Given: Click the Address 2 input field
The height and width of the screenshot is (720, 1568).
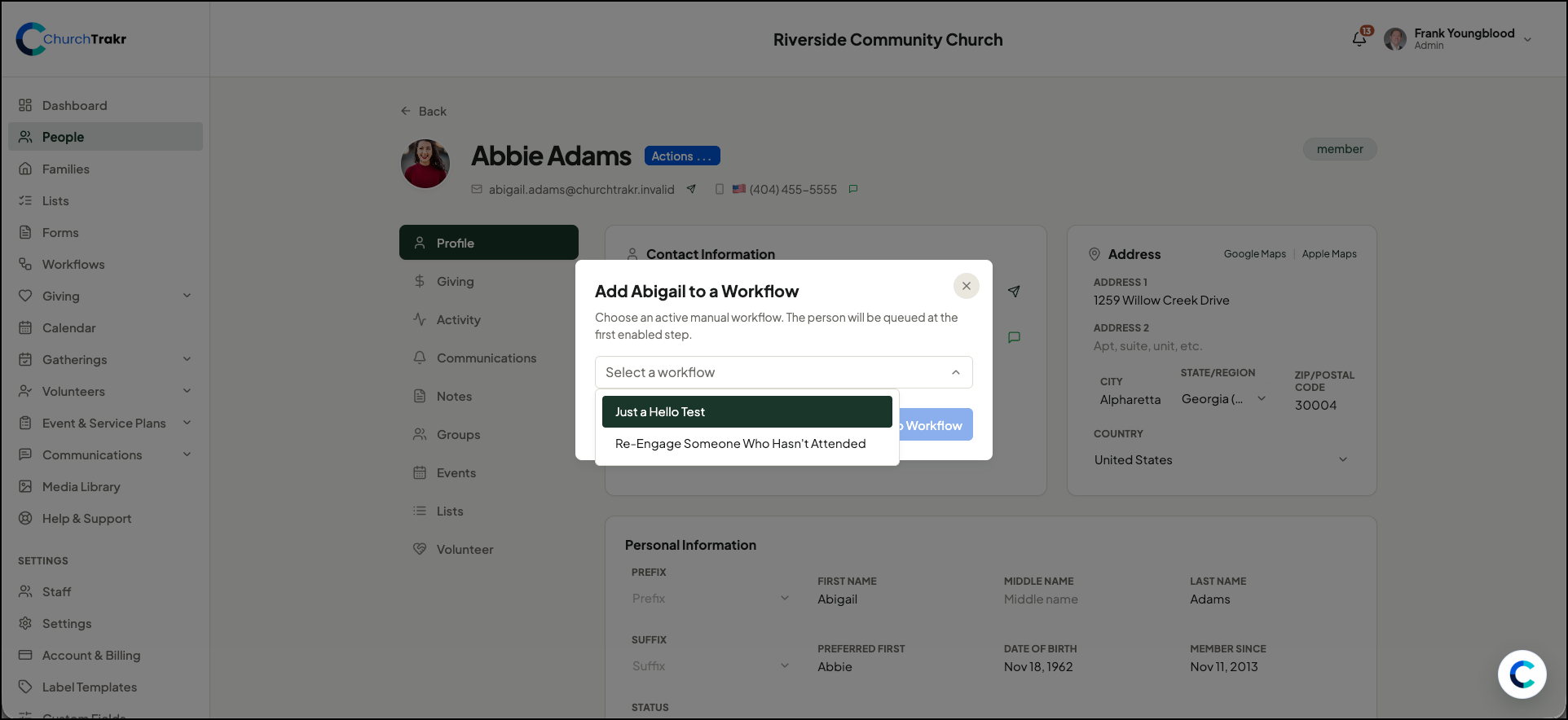Looking at the screenshot, I should coord(1221,346).
